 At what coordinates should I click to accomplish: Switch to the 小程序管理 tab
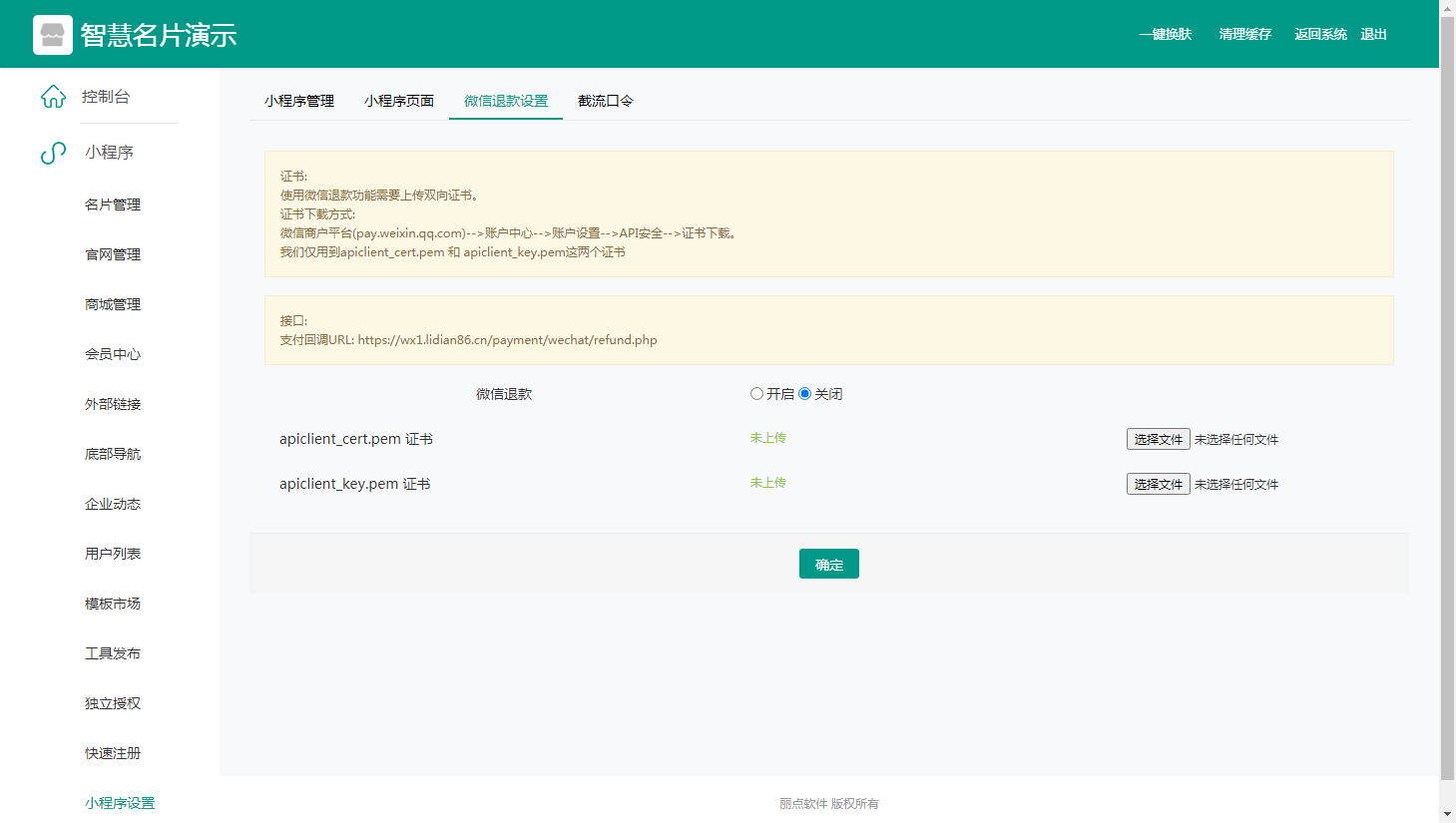(299, 101)
